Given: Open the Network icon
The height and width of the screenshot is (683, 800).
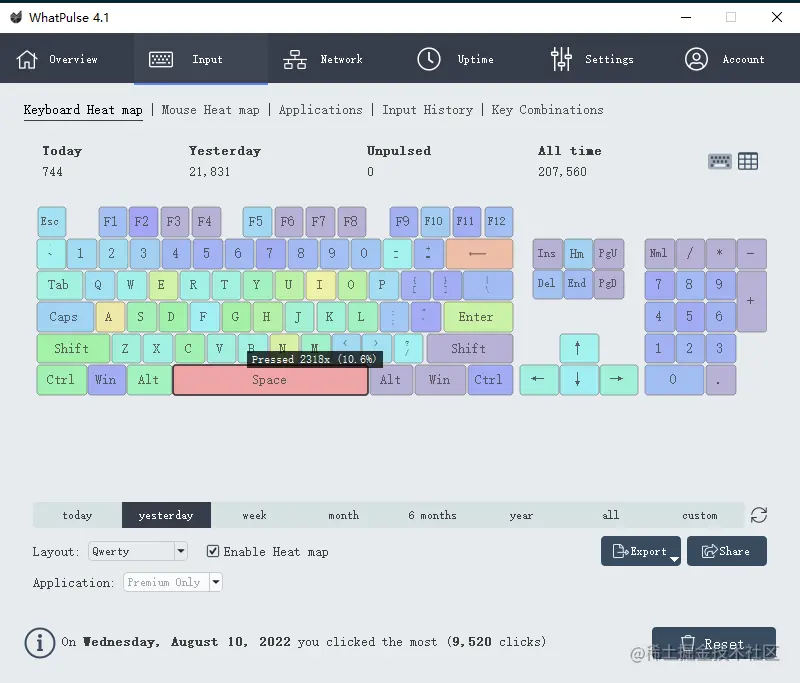Looking at the screenshot, I should pos(295,59).
